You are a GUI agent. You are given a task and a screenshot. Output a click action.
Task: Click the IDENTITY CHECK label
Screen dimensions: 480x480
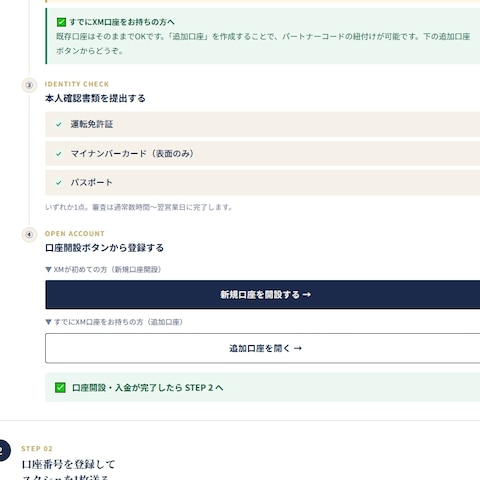pyautogui.click(x=77, y=84)
